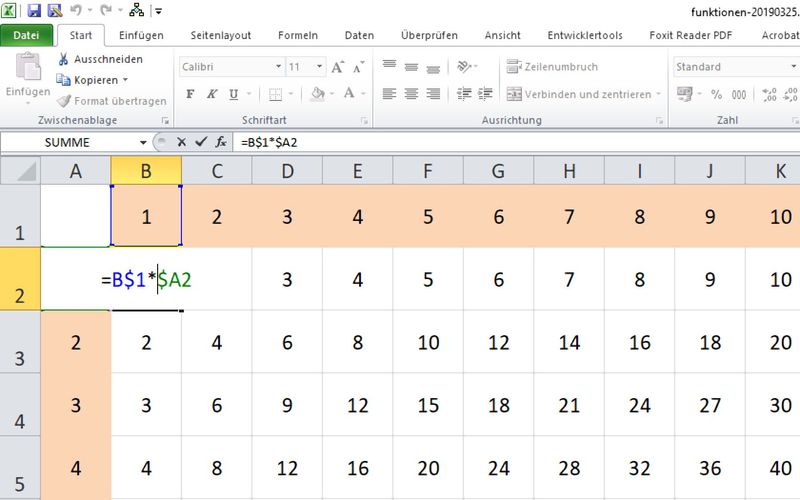
Task: Open the Foxit Reader PDF tab
Action: click(x=690, y=35)
